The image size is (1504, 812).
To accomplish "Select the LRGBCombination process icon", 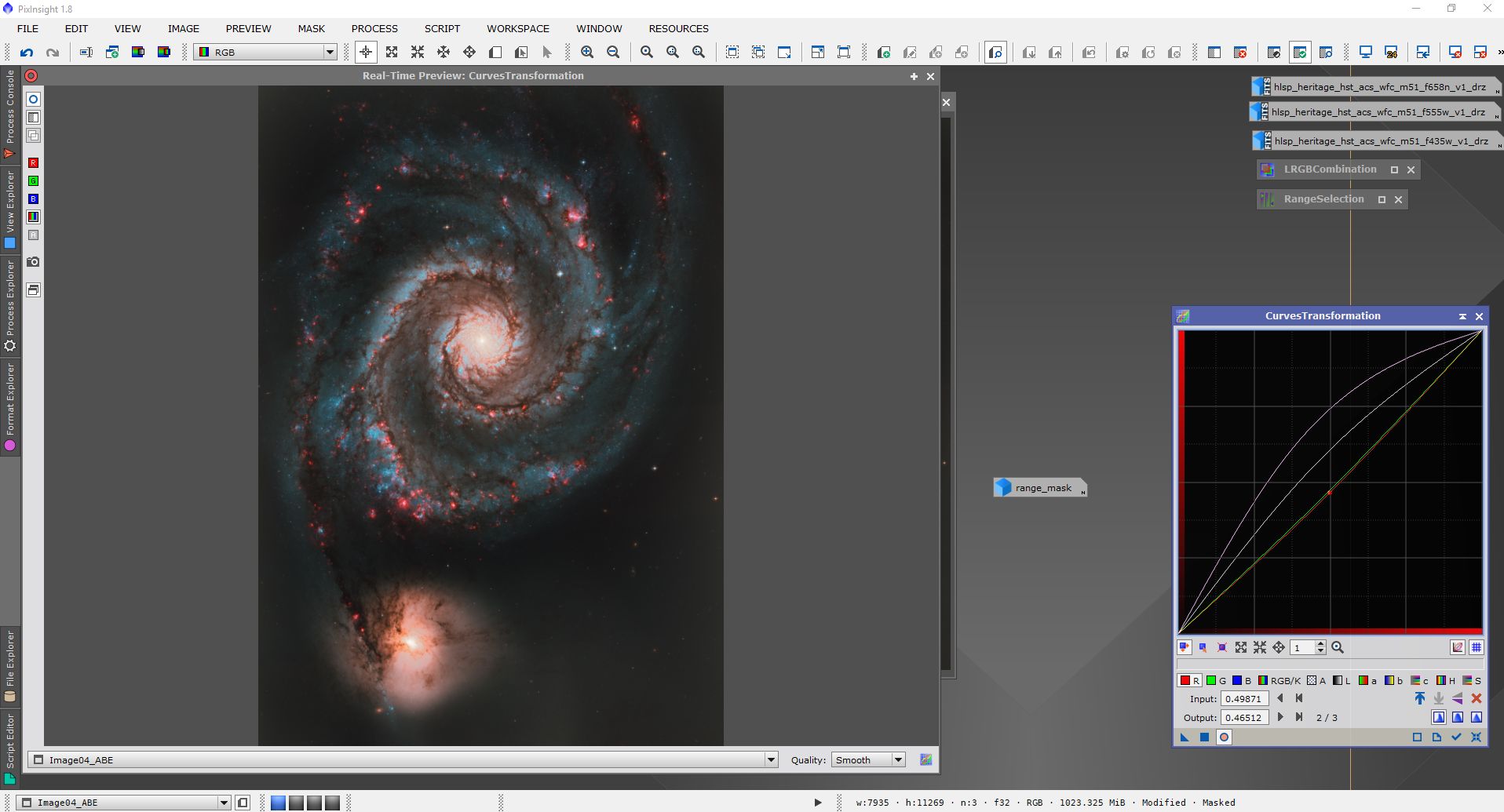I will click(1266, 169).
